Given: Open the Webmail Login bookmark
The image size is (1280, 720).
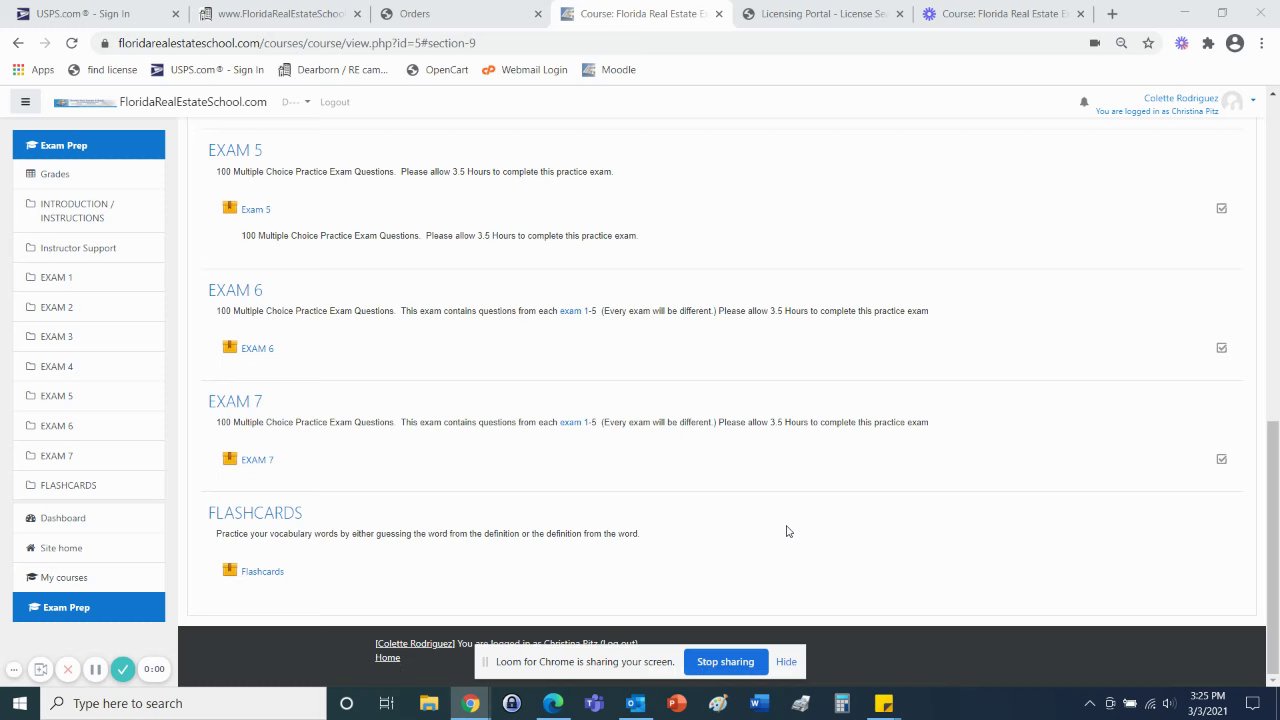Looking at the screenshot, I should [524, 70].
